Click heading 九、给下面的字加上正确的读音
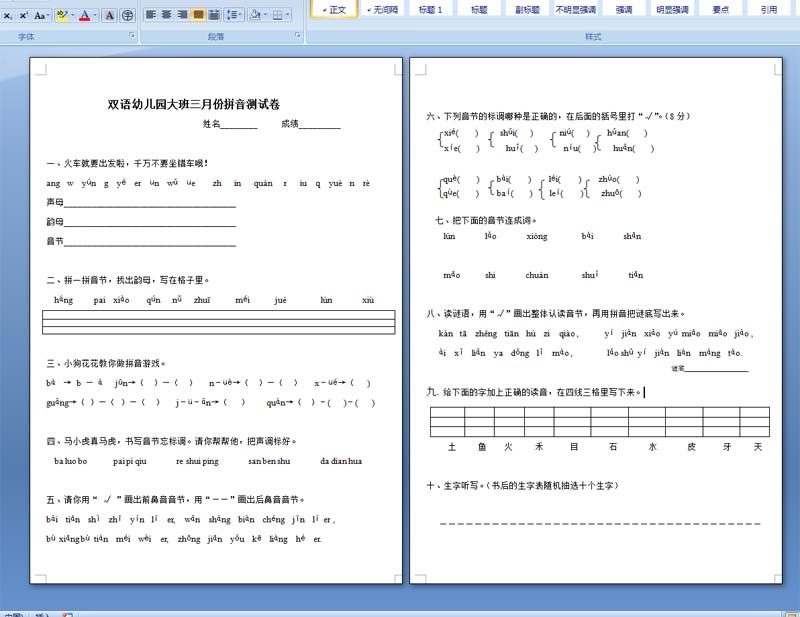800x617 pixels. point(534,392)
